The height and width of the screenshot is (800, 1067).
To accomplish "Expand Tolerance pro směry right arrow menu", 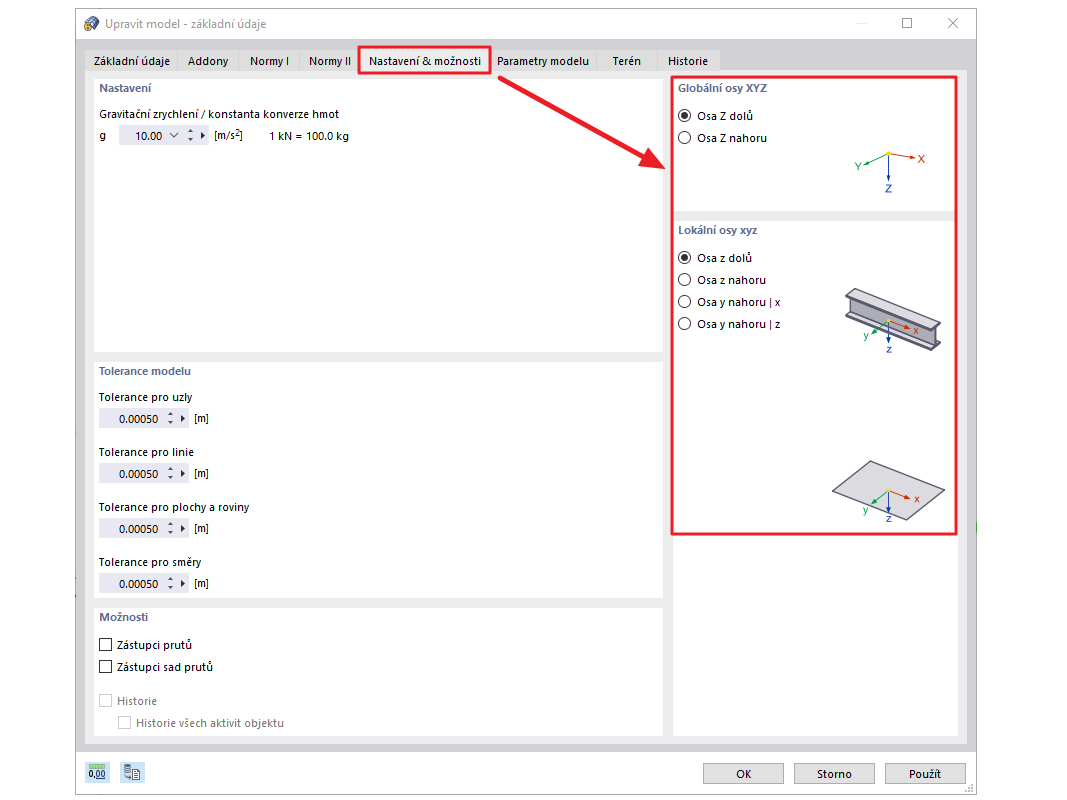I will [x=182, y=584].
